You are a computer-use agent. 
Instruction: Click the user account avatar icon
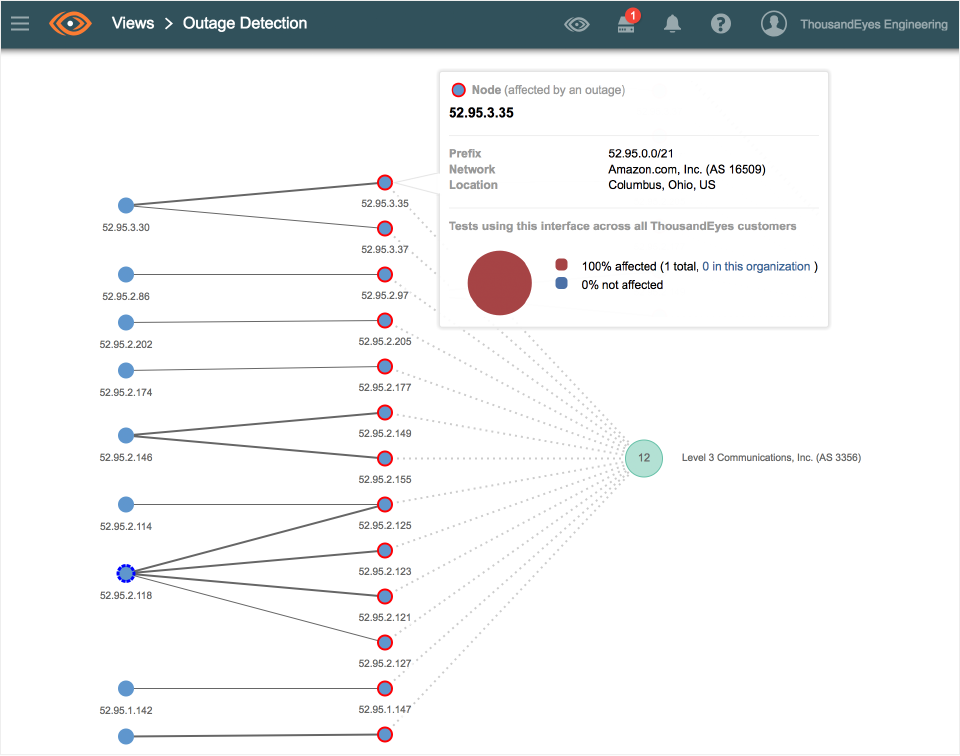774,24
